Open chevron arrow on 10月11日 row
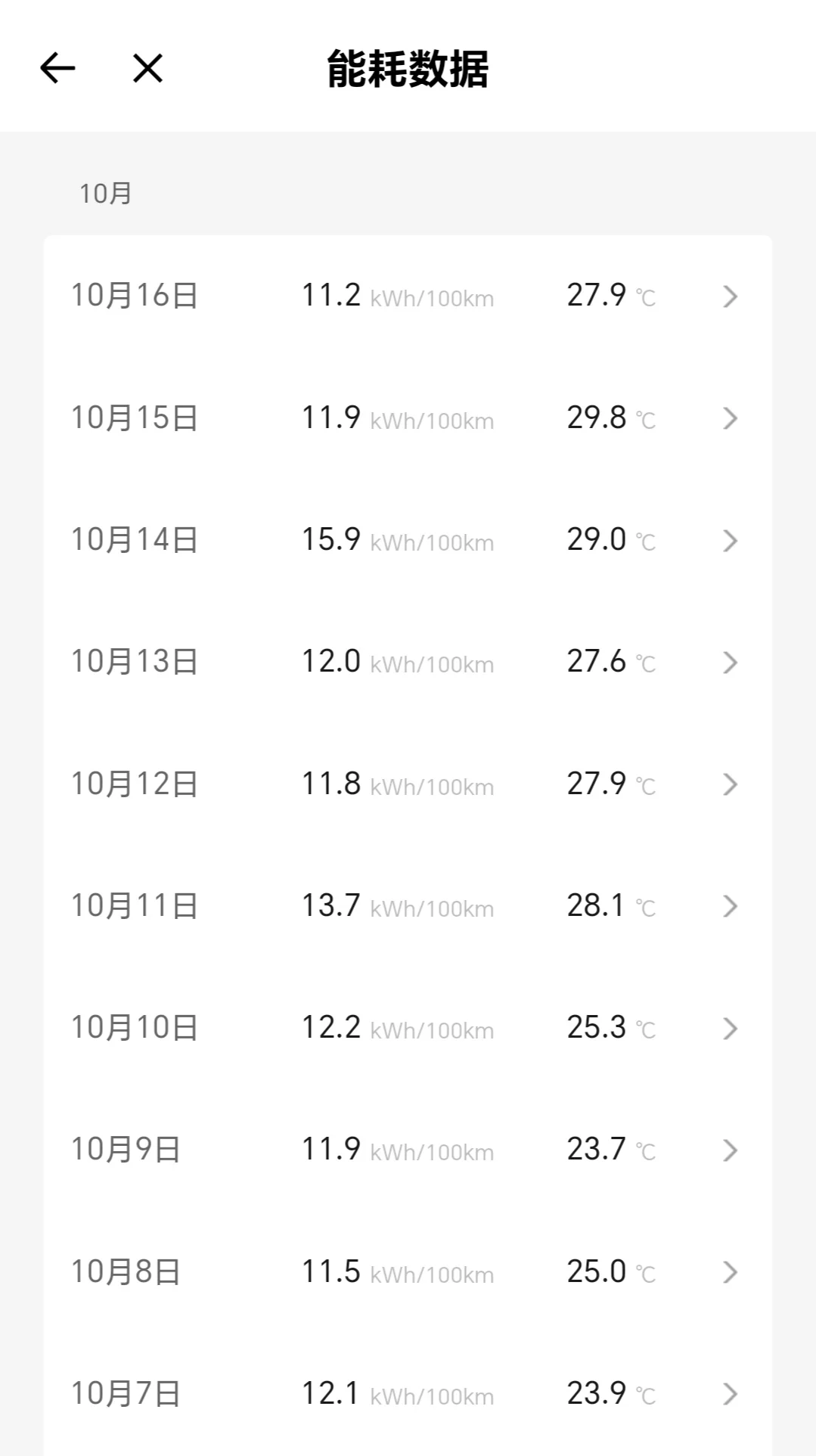816x1456 pixels. (x=730, y=906)
